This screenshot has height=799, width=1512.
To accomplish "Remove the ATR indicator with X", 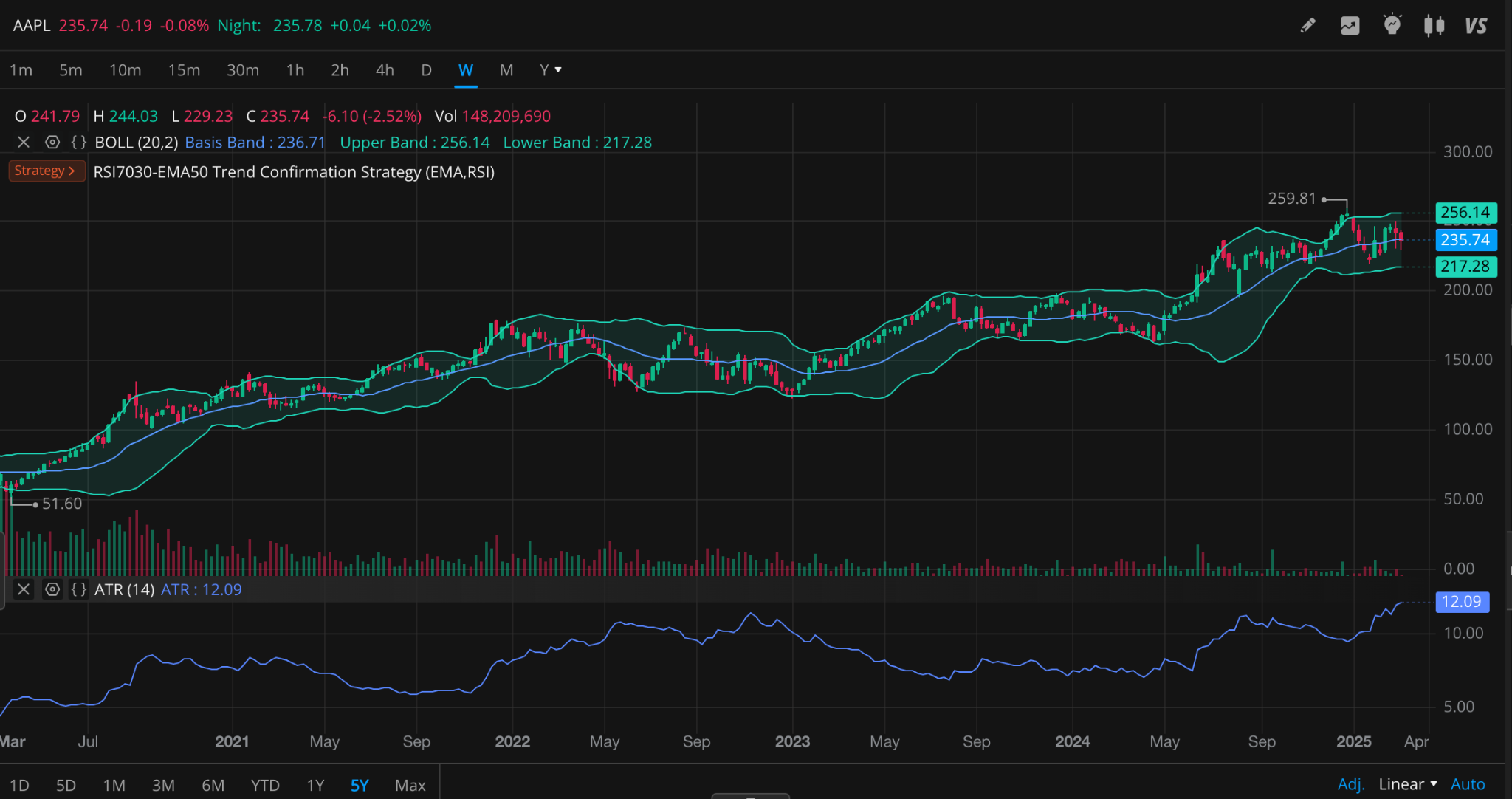I will pyautogui.click(x=24, y=589).
